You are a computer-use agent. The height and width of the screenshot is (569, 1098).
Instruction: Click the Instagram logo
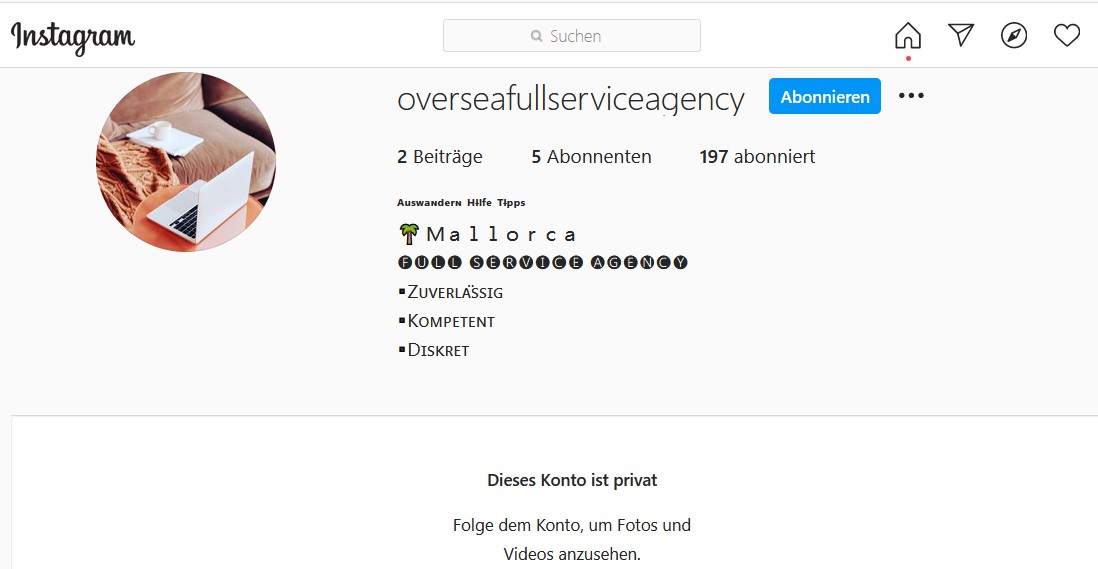point(73,38)
